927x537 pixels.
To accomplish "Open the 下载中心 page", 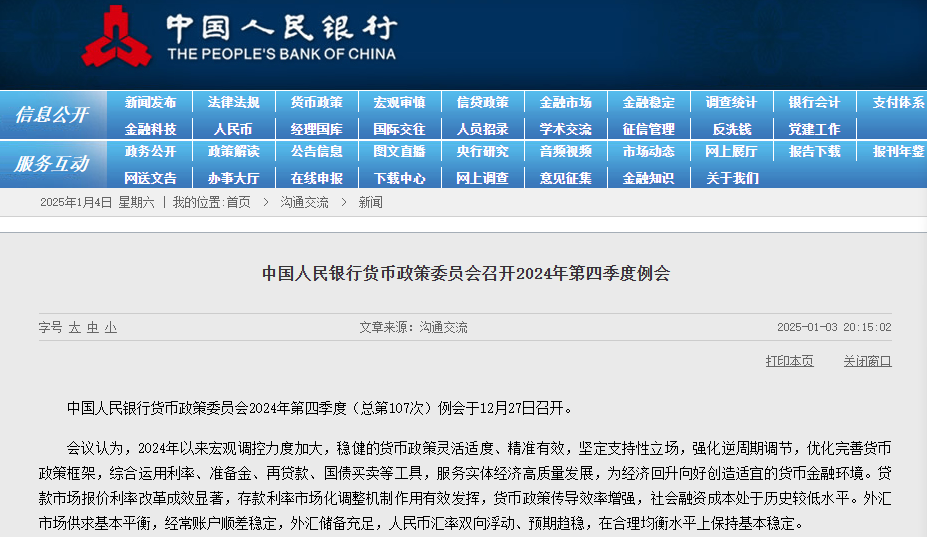I will pos(399,178).
